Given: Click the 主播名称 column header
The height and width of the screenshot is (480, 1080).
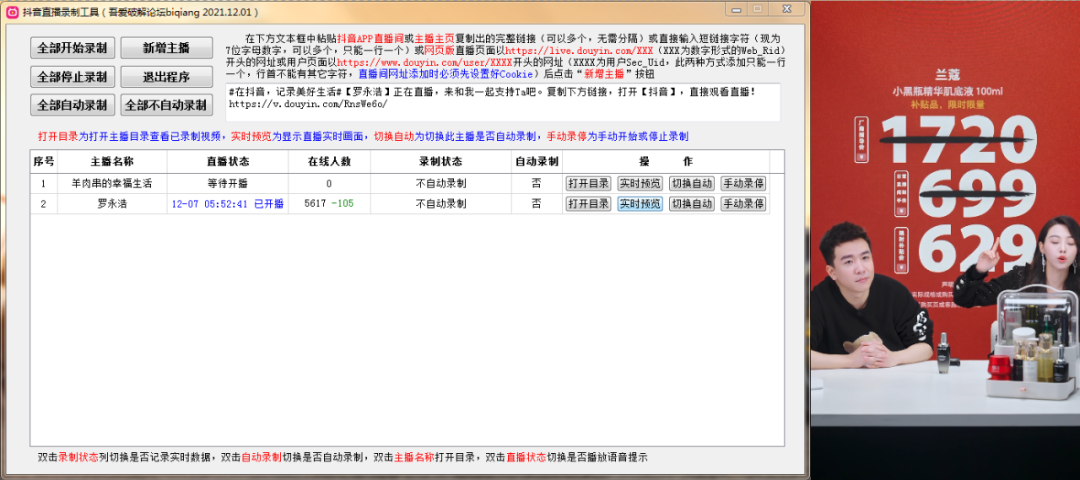Looking at the screenshot, I should 112,162.
